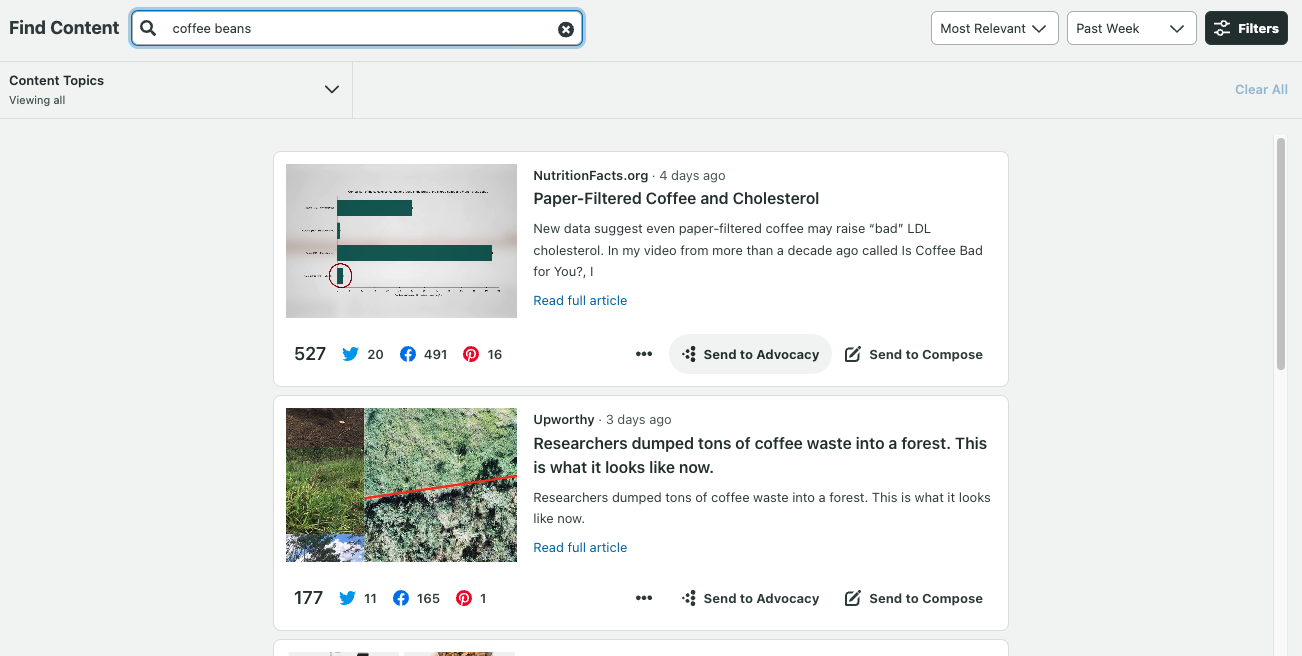Click the search magnifier icon

point(148,28)
